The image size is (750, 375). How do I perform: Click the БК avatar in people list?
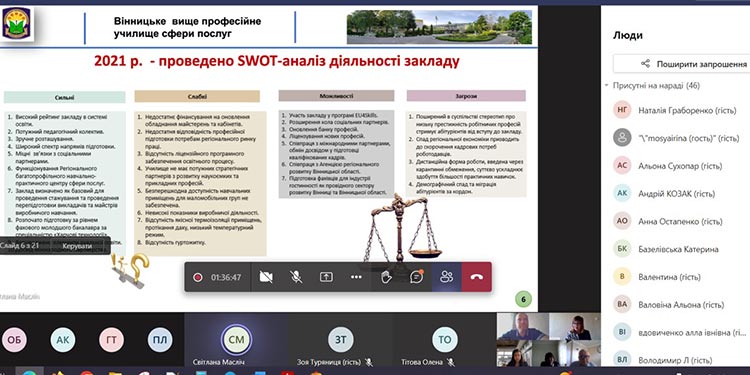point(622,249)
